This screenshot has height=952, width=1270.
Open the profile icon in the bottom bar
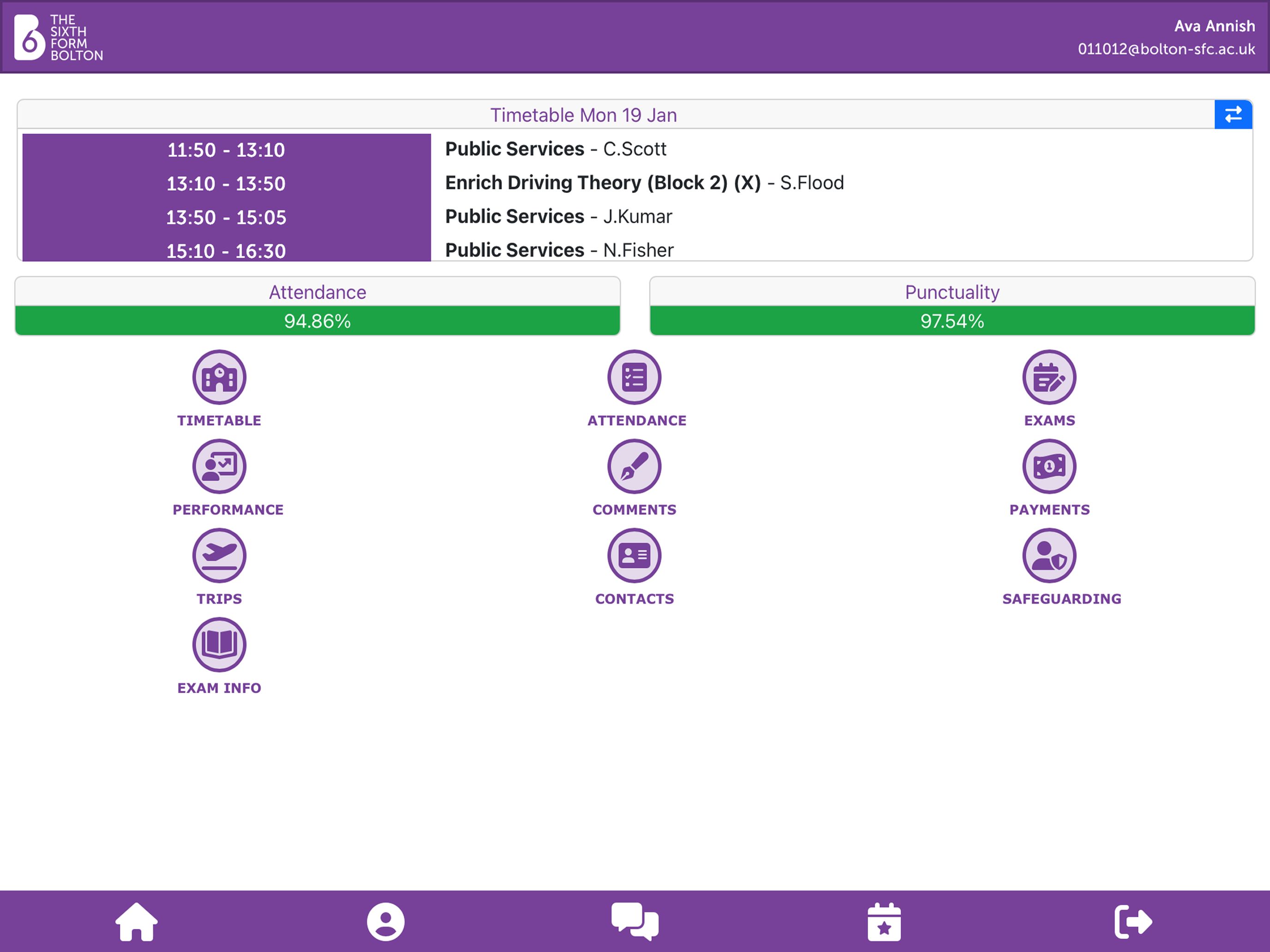click(x=386, y=922)
